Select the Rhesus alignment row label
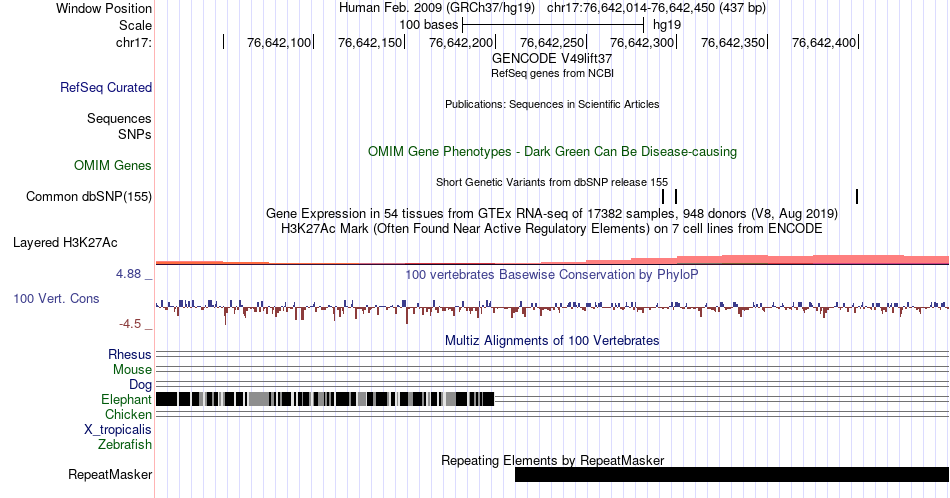 point(130,354)
